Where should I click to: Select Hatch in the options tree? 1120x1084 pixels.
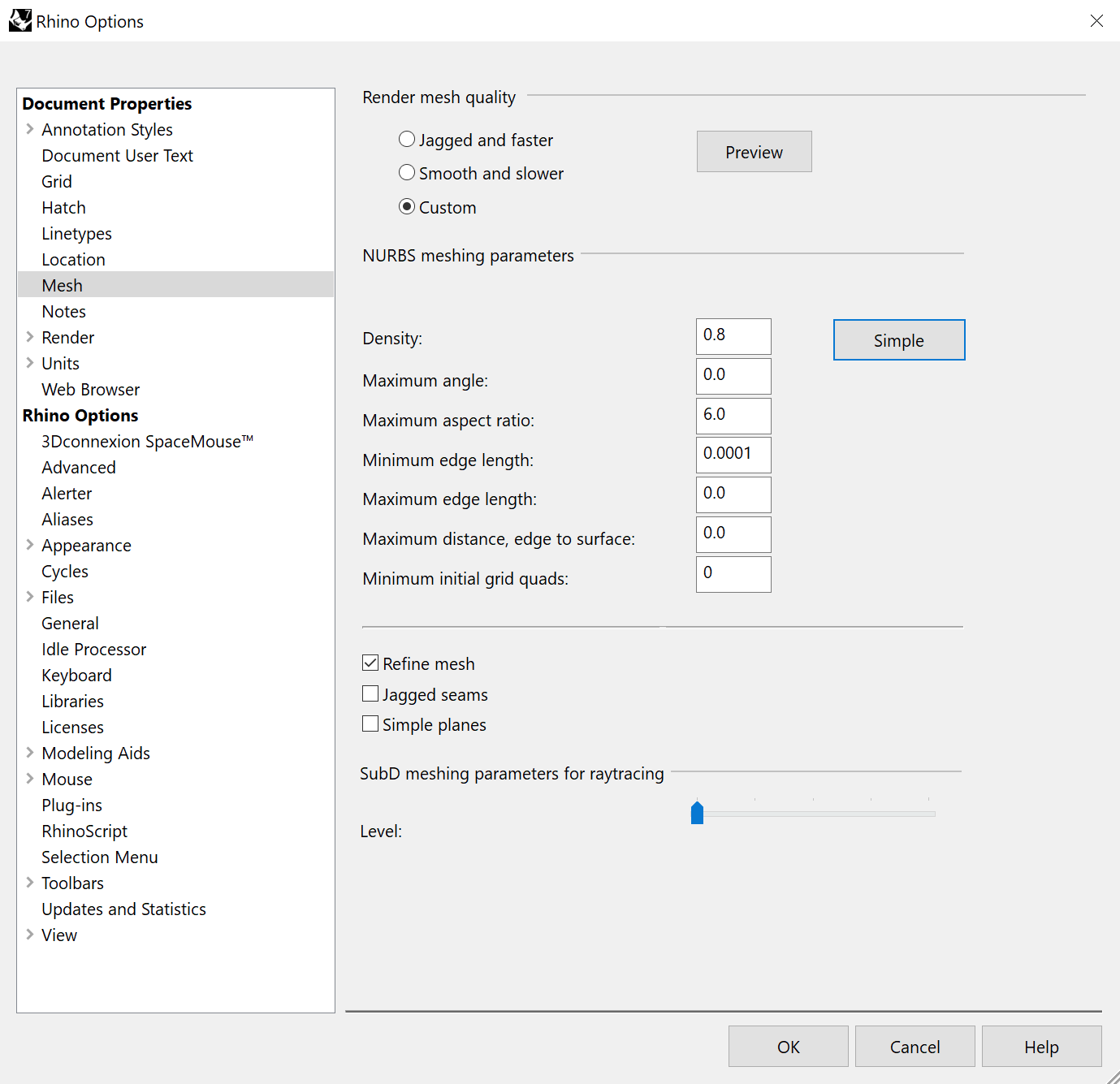[x=63, y=207]
